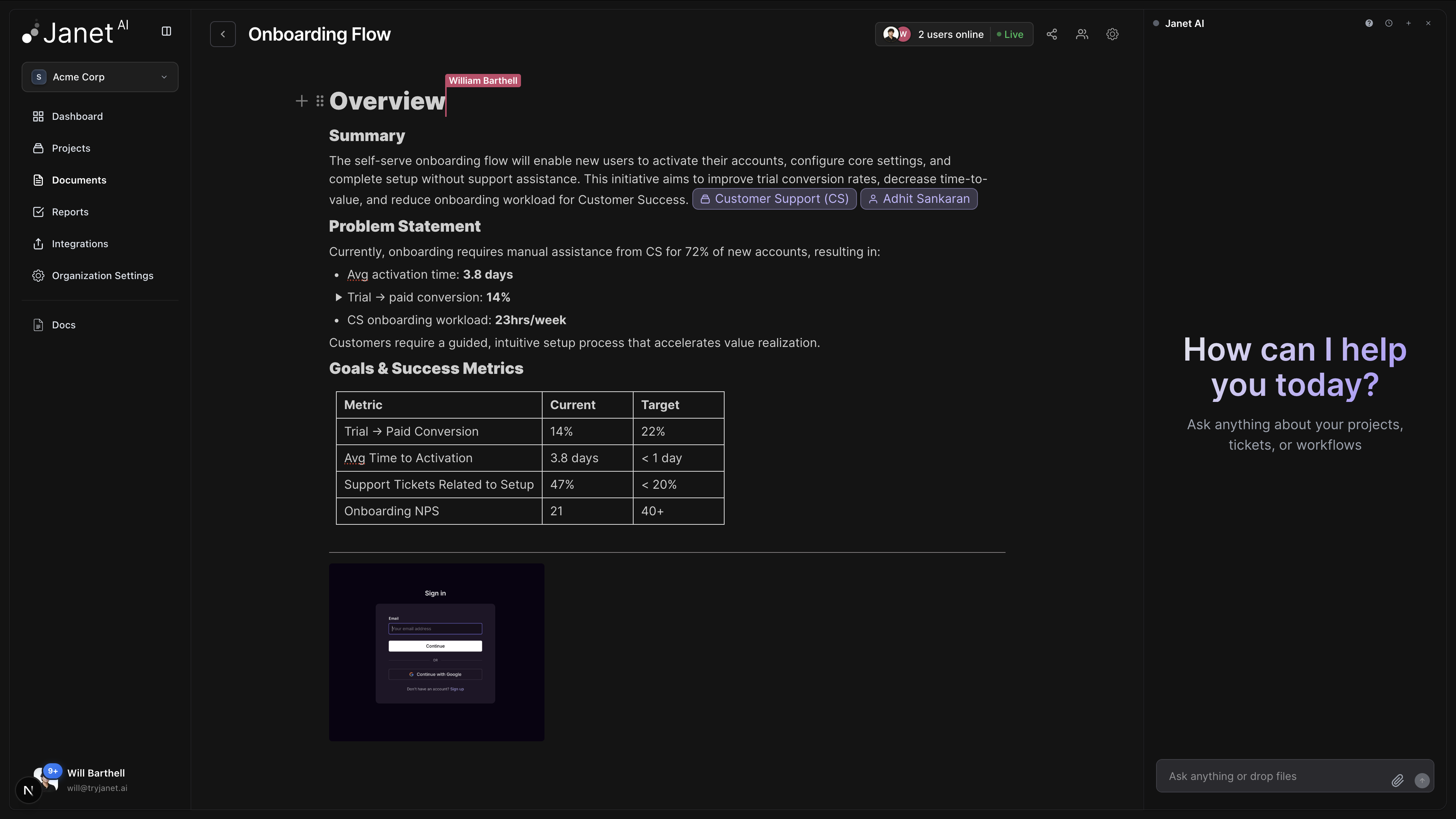Click the Customer Support (CS) tag
This screenshot has width=1456, height=819.
774,199
